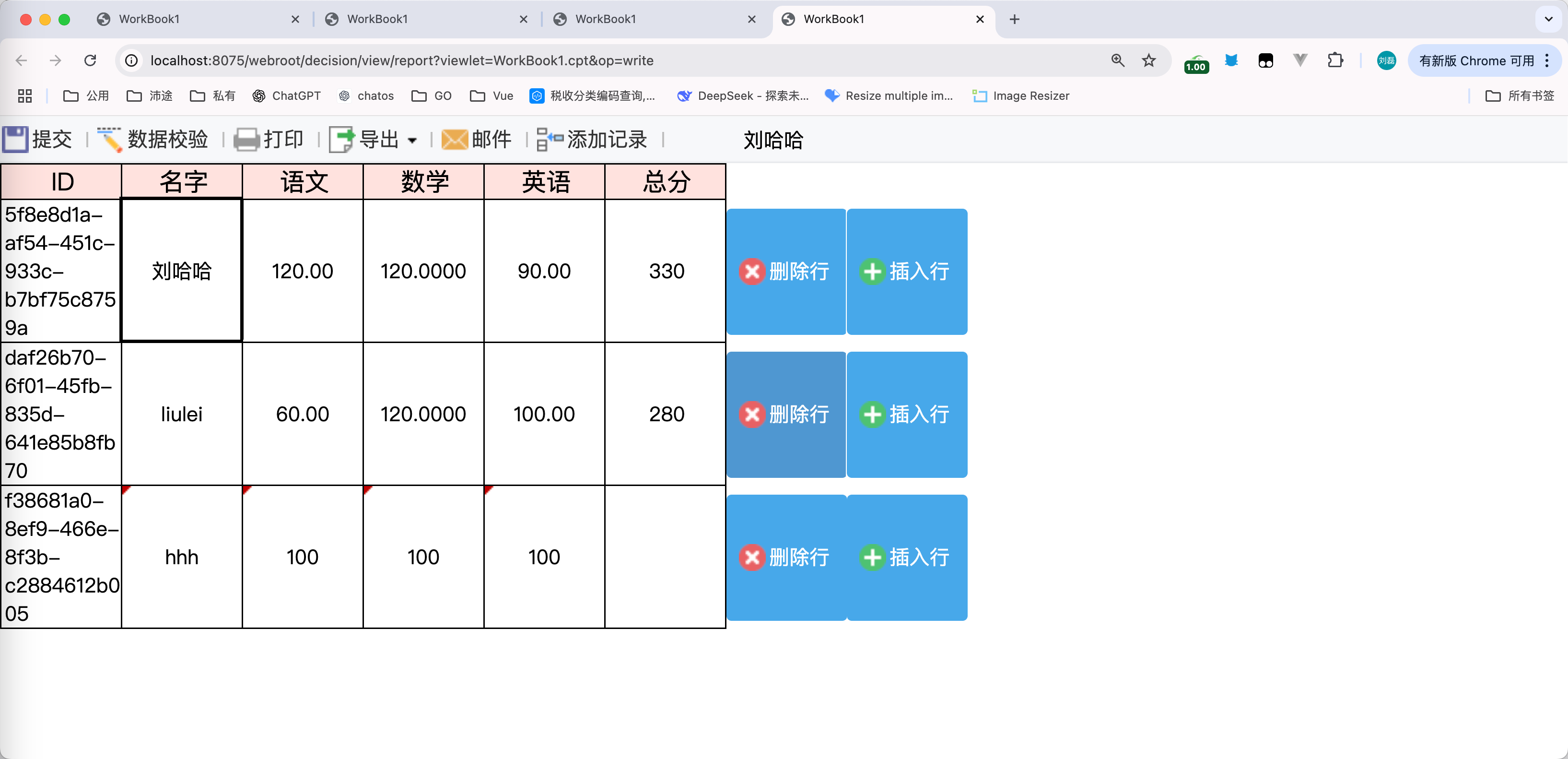This screenshot has height=759, width=1568.
Task: Click the Vue devtools extension icon
Action: [x=1300, y=60]
